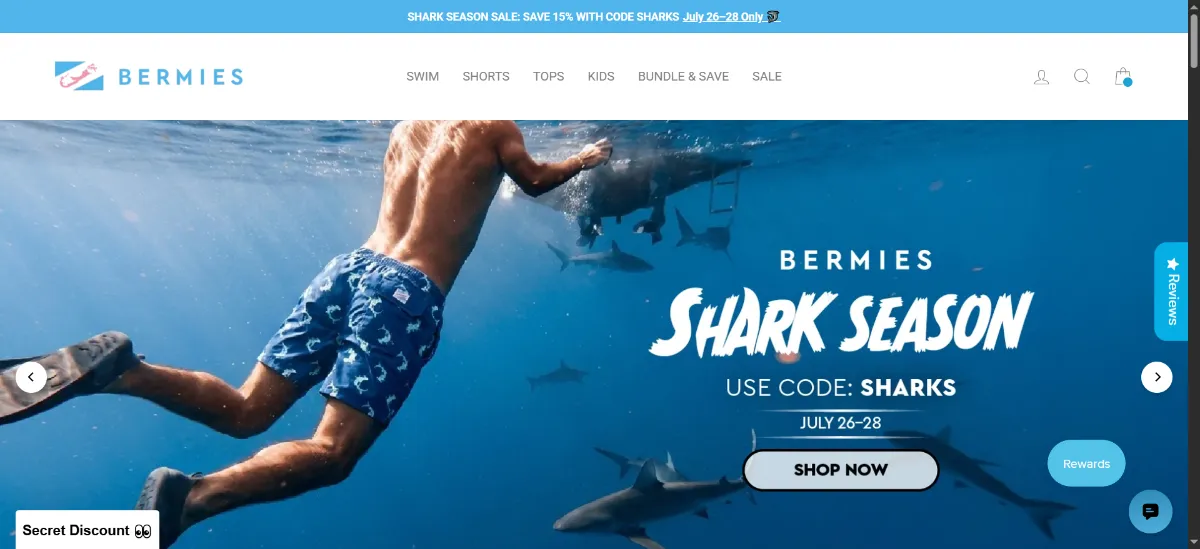Reveal the Secret Discount offer
The height and width of the screenshot is (549, 1200).
click(x=87, y=530)
